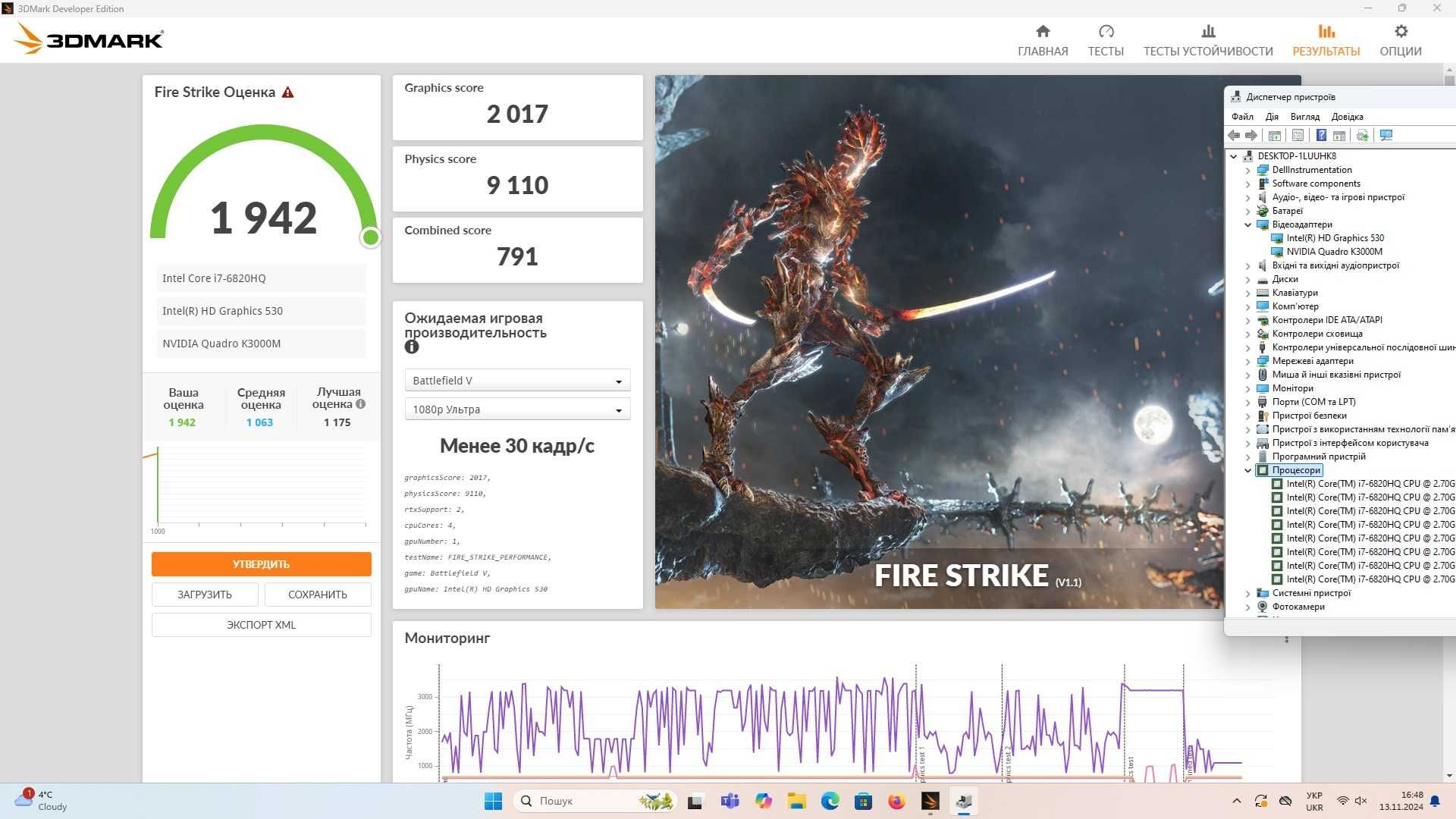Click the Combined score value 791

[x=517, y=257]
